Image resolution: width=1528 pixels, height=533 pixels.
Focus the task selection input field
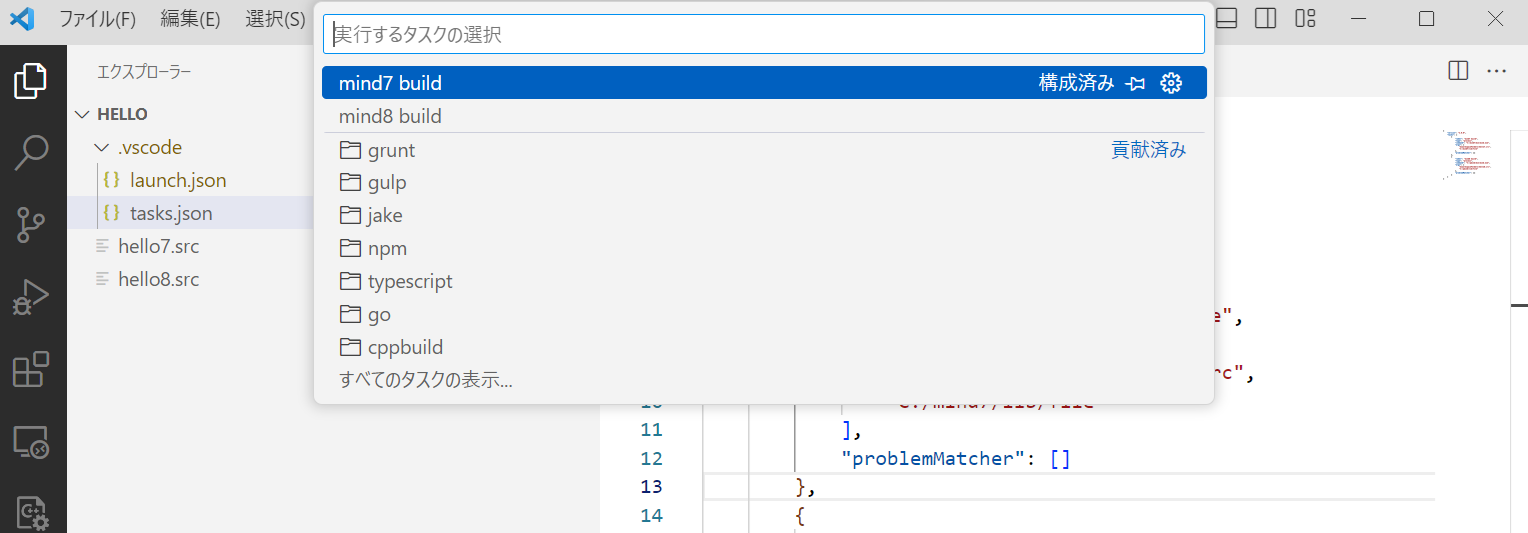(764, 34)
